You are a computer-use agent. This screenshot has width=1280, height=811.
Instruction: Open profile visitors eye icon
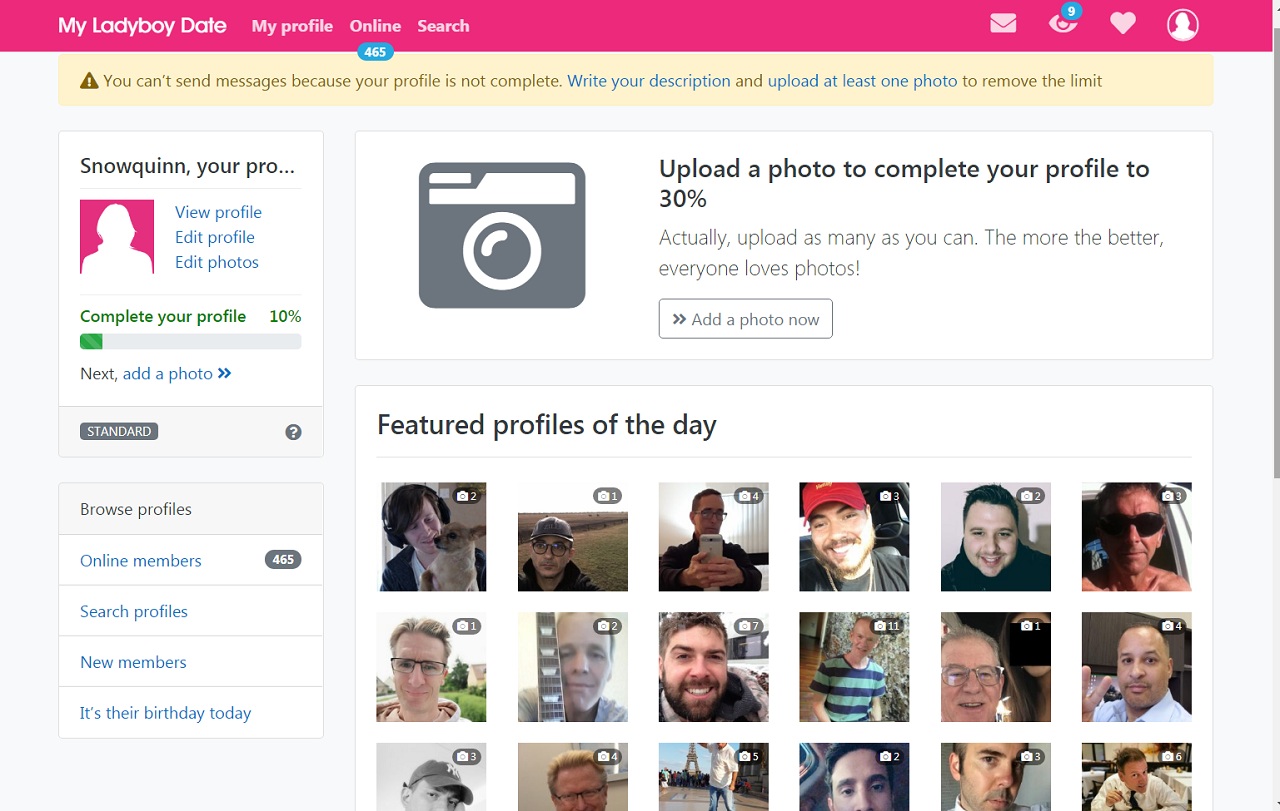(1062, 24)
